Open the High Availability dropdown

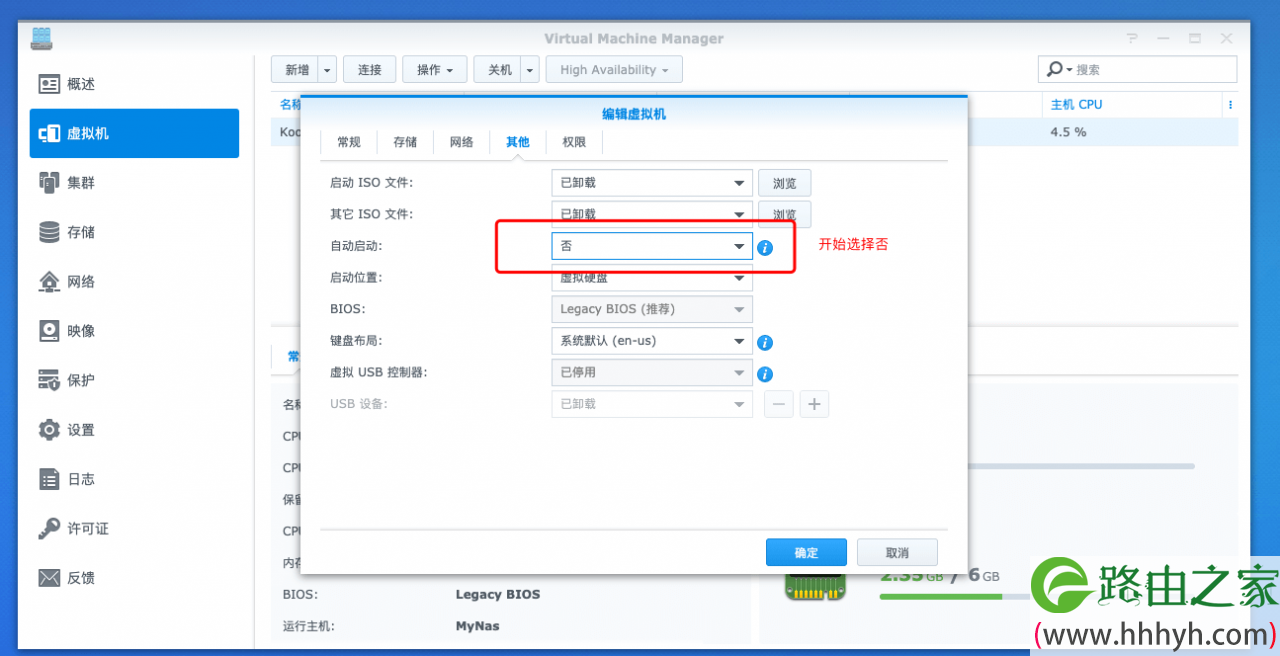[614, 69]
